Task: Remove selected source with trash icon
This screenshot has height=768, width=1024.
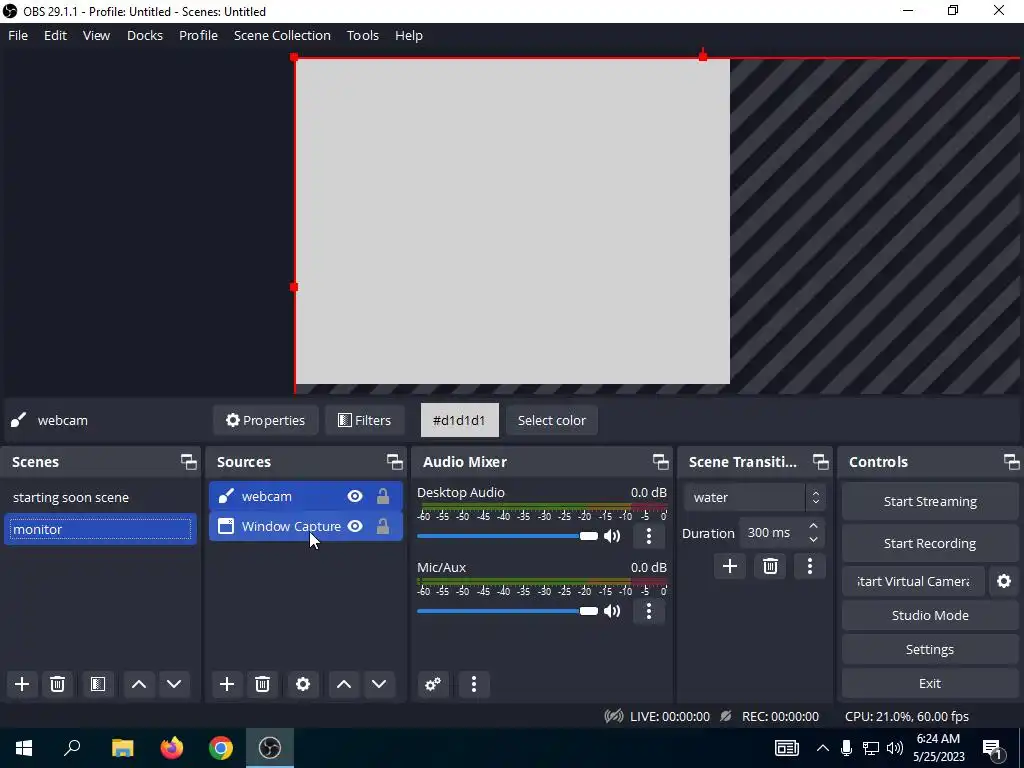Action: [262, 684]
